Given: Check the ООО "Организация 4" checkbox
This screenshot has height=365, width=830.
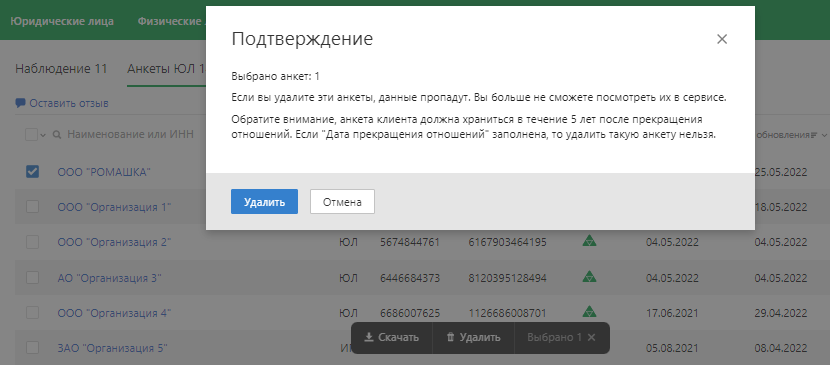Looking at the screenshot, I should [x=32, y=312].
